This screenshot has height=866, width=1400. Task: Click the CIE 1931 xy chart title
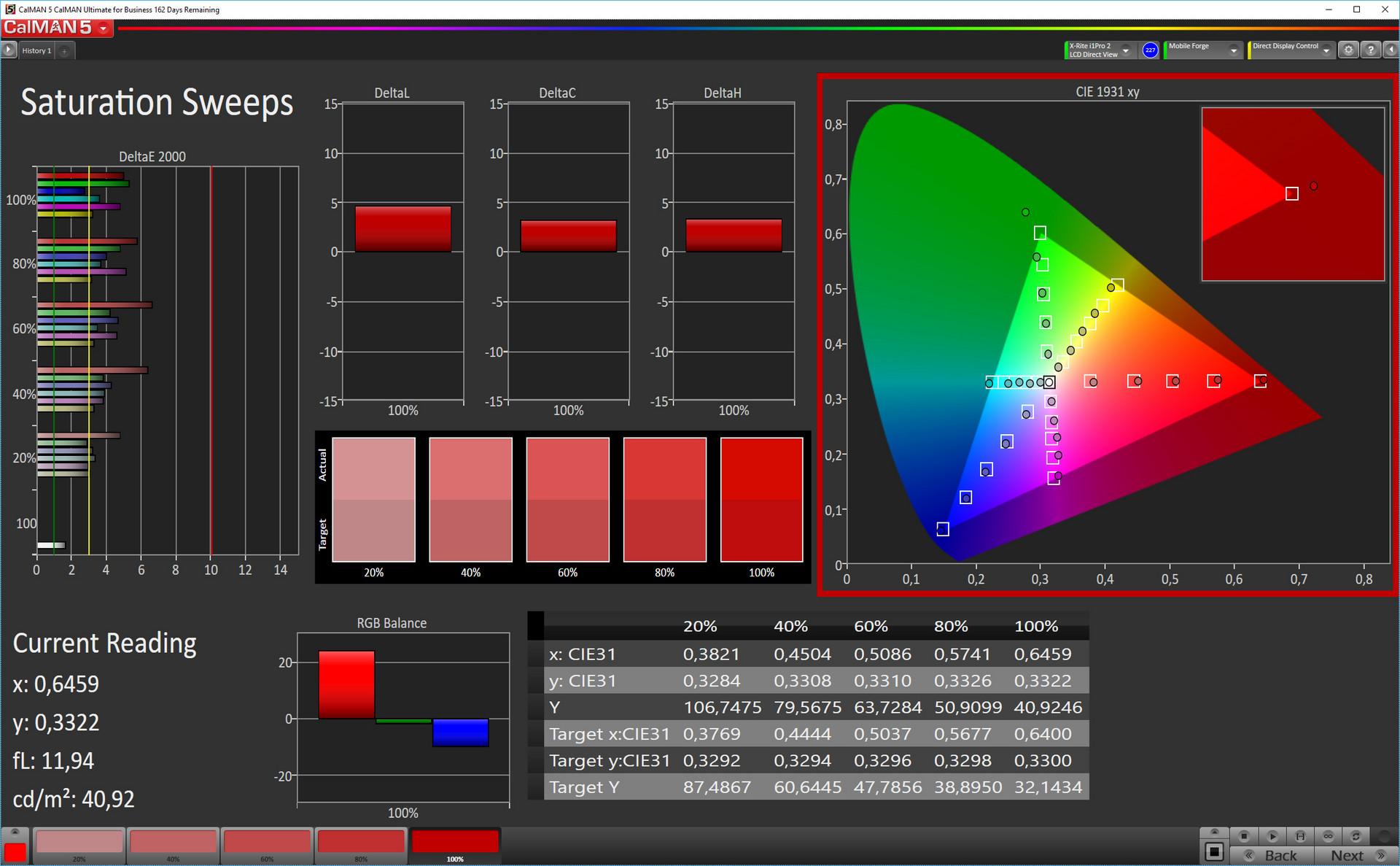(1107, 92)
